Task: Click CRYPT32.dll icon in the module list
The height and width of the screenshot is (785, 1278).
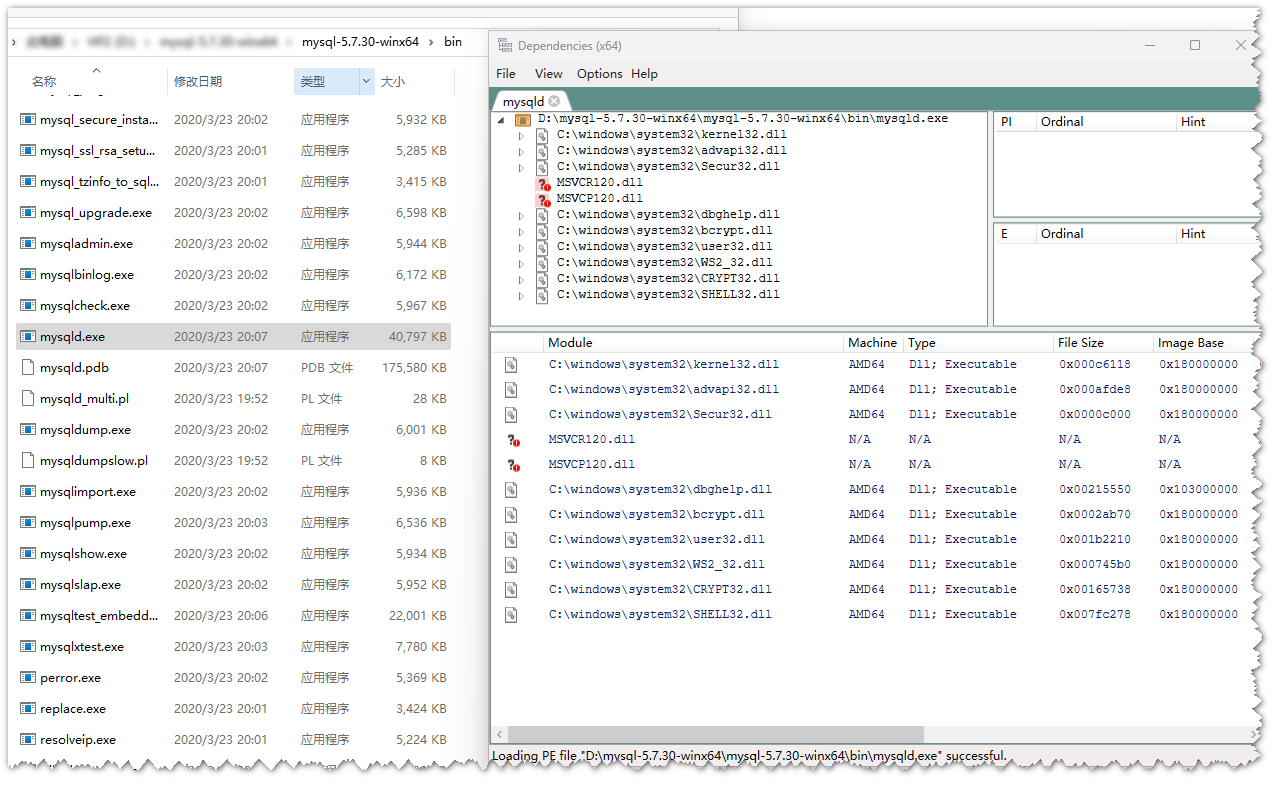Action: [x=511, y=590]
